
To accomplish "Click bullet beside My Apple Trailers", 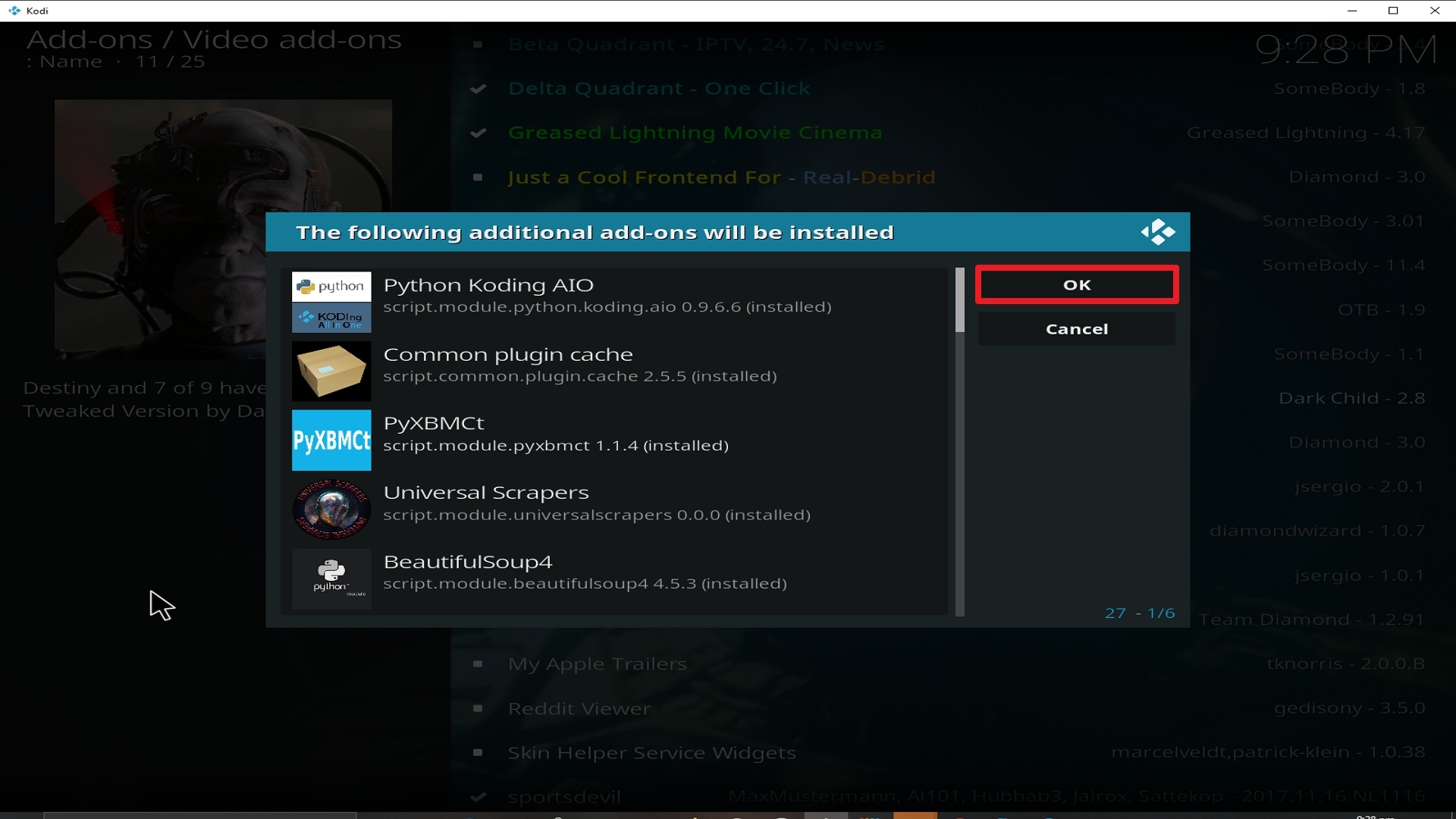I will [478, 664].
